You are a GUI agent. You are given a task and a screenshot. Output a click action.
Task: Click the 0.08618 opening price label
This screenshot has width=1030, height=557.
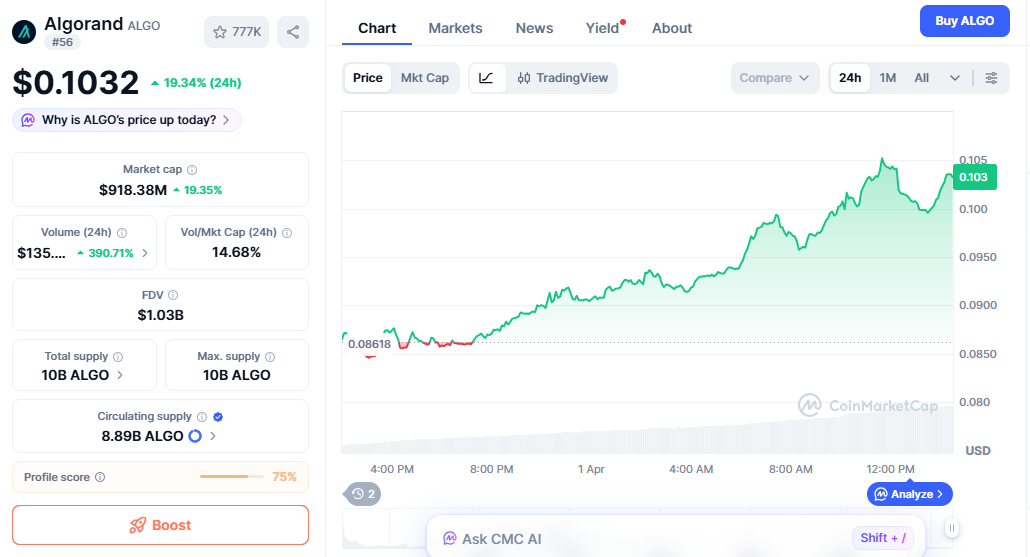coord(369,344)
